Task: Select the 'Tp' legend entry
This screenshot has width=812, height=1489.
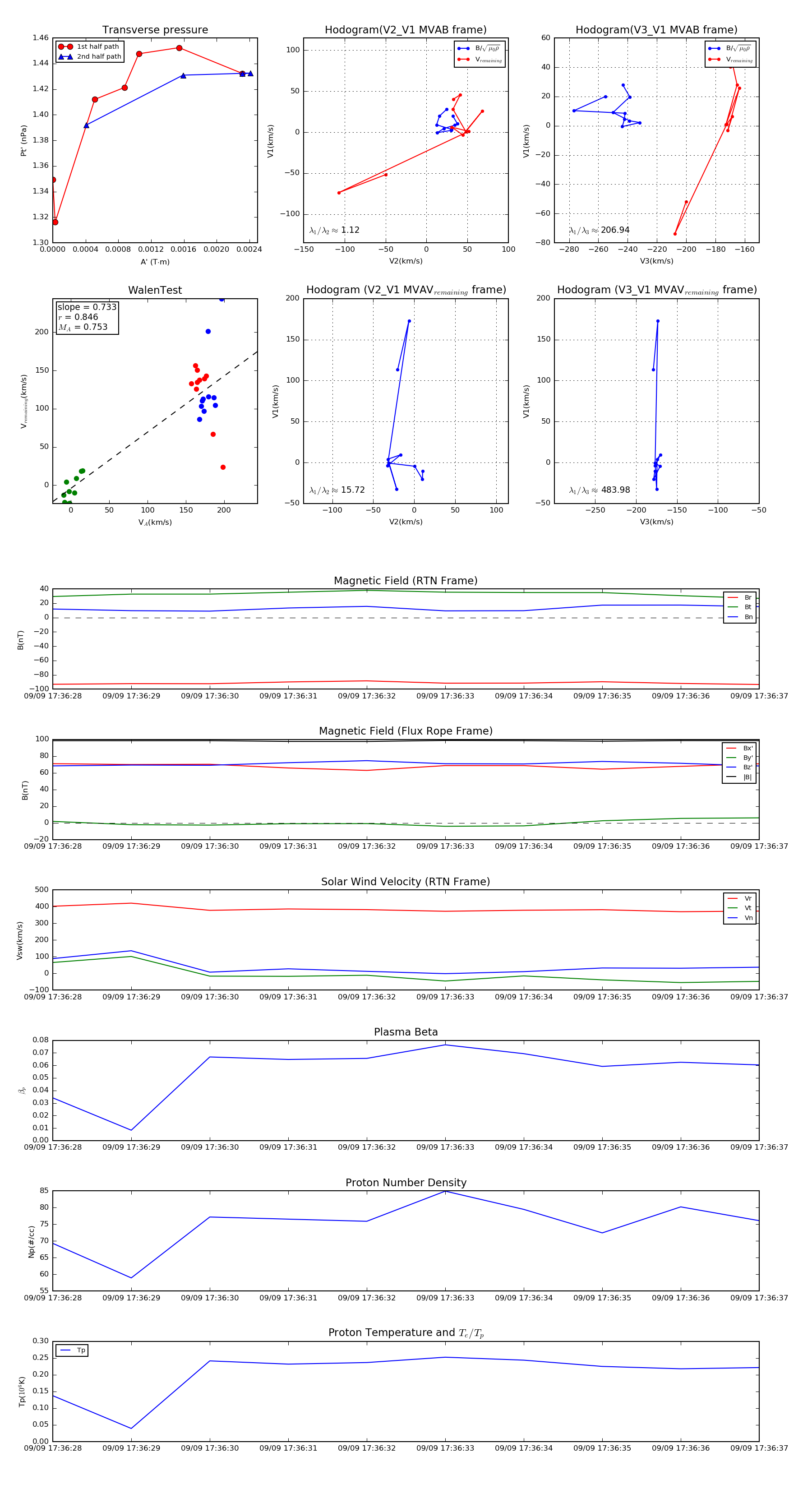Action: pyautogui.click(x=72, y=1350)
